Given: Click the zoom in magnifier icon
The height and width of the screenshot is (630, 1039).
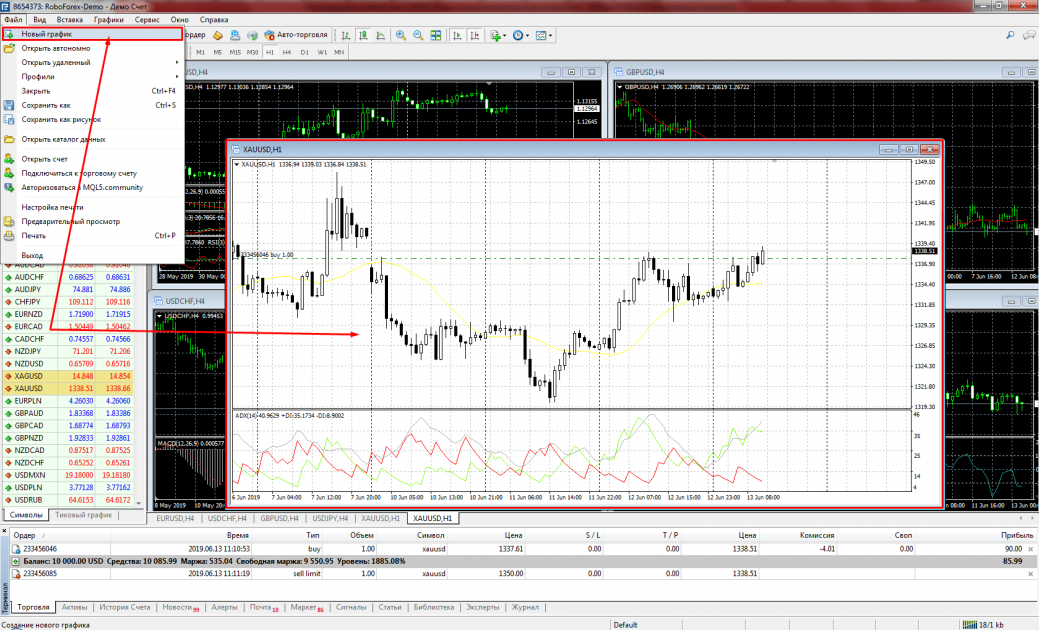Looking at the screenshot, I should click(x=401, y=35).
